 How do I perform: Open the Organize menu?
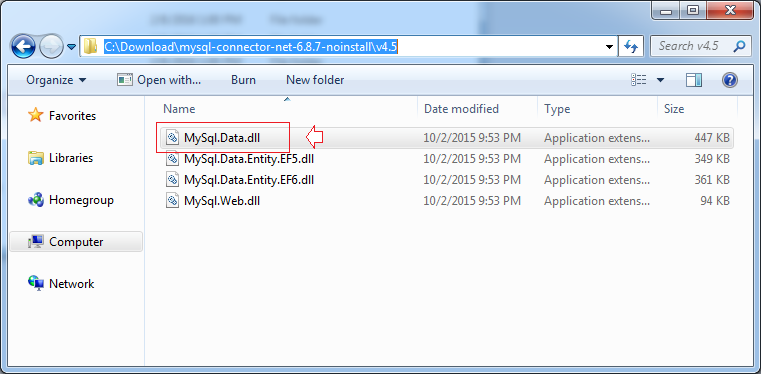56,80
